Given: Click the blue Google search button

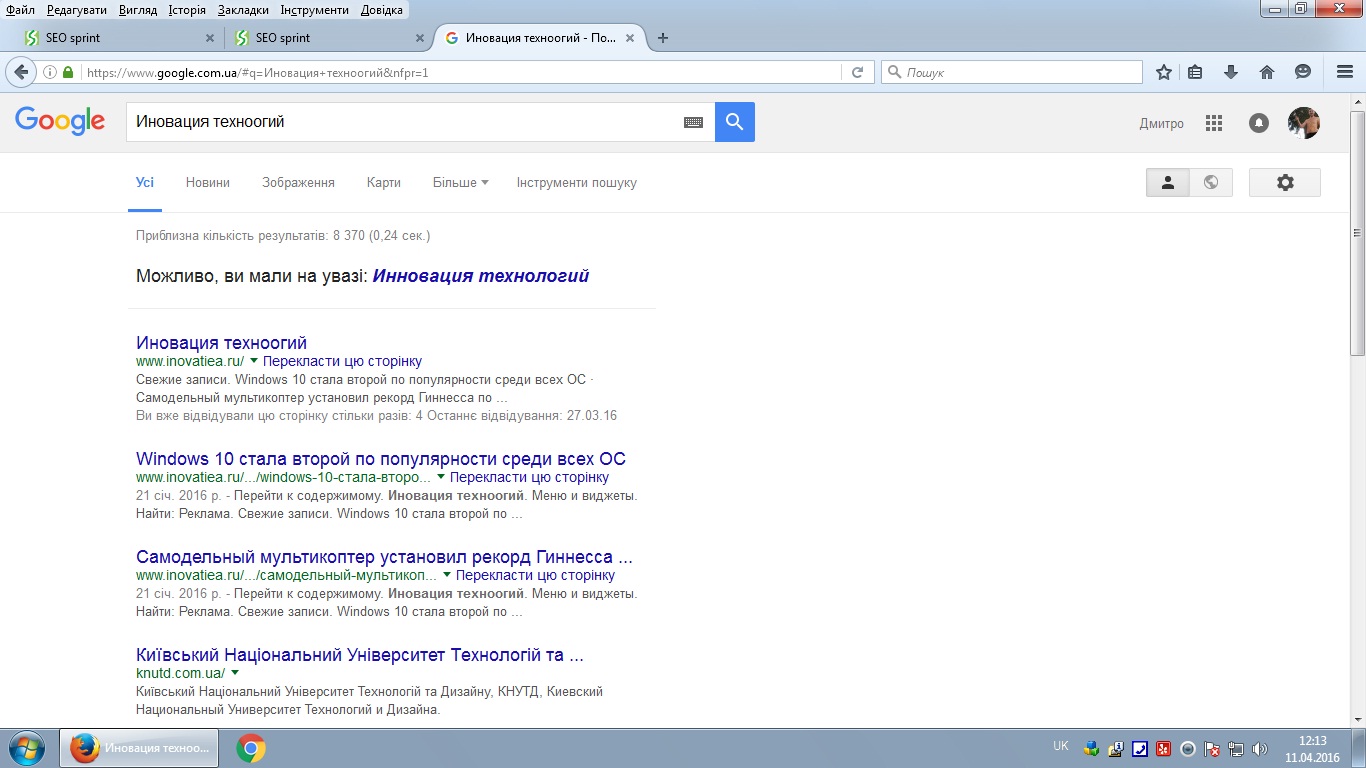Looking at the screenshot, I should pyautogui.click(x=735, y=122).
